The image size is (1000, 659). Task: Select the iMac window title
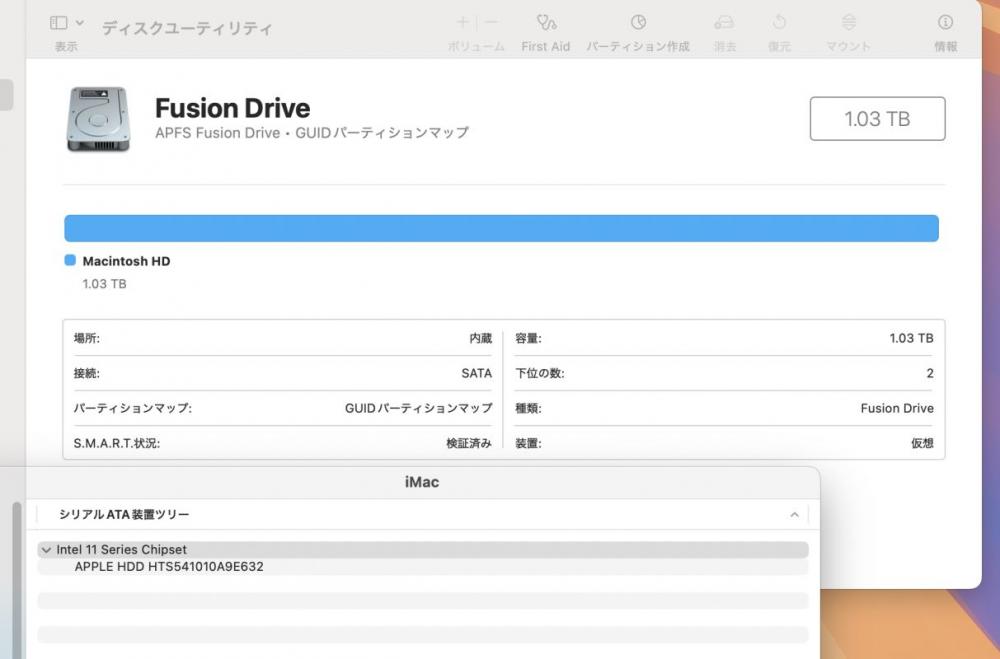coord(422,482)
